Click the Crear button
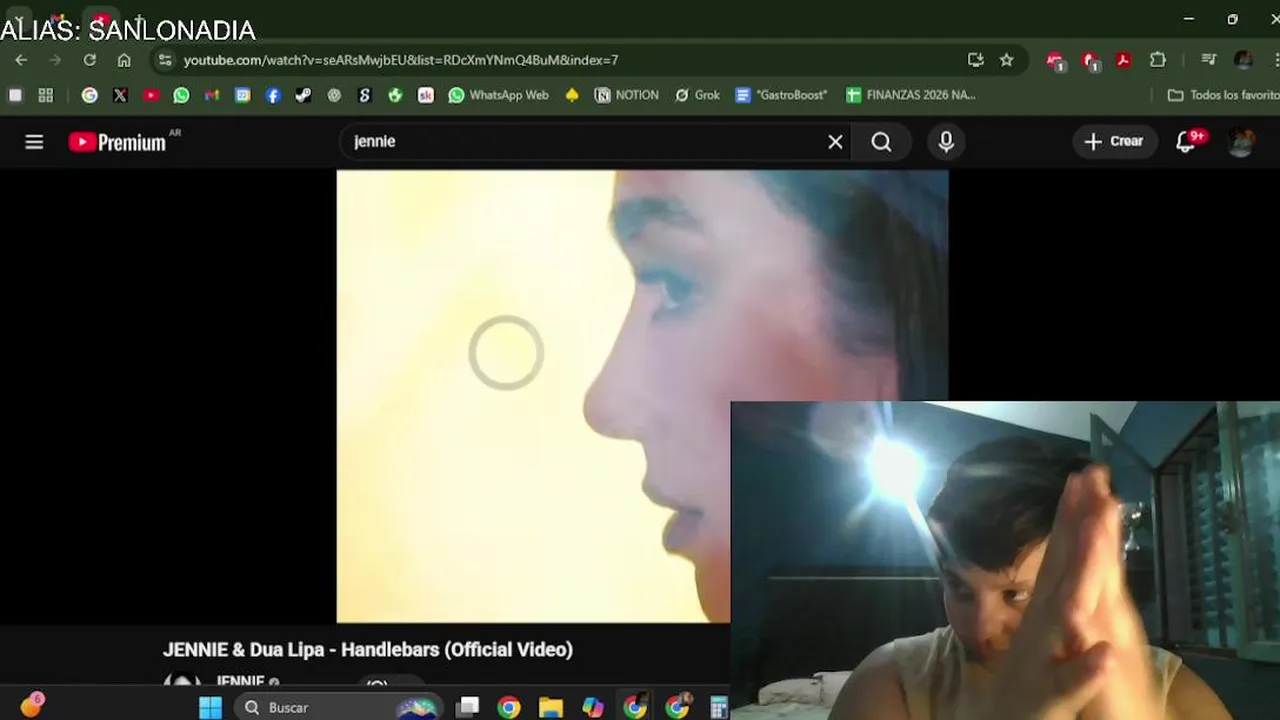 click(x=1114, y=142)
